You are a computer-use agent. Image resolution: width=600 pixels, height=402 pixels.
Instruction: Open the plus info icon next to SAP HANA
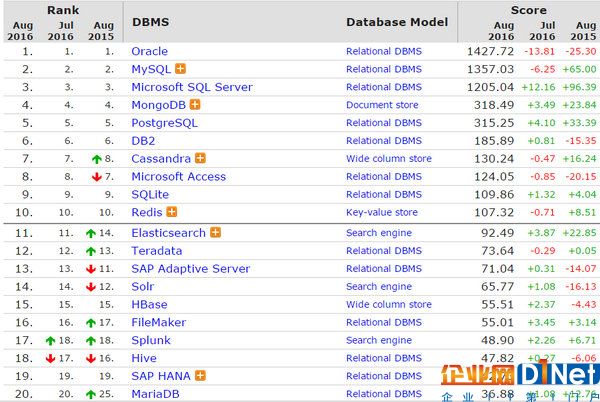200,375
